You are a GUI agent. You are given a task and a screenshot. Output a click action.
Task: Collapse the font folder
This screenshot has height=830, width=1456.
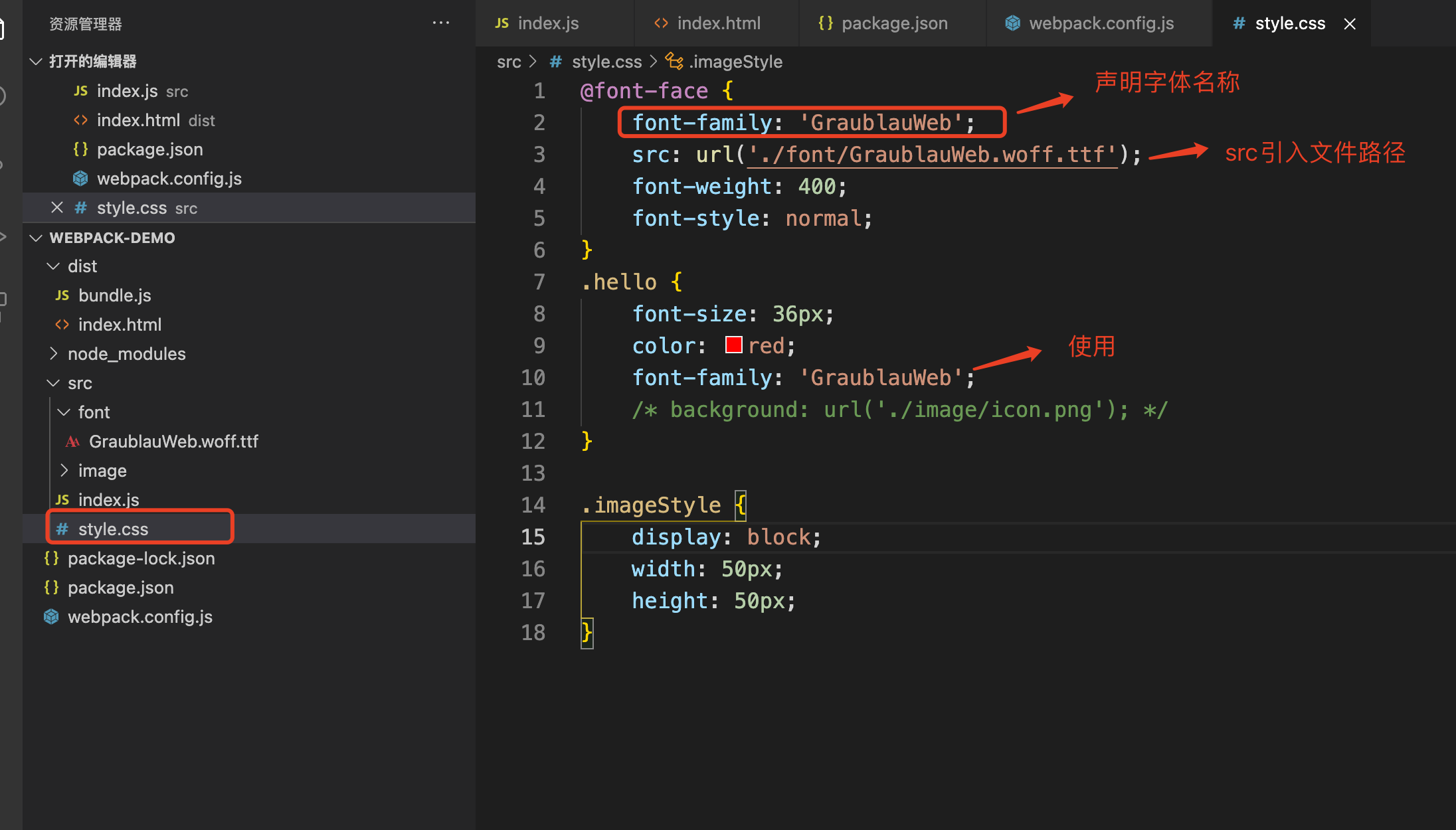[64, 412]
